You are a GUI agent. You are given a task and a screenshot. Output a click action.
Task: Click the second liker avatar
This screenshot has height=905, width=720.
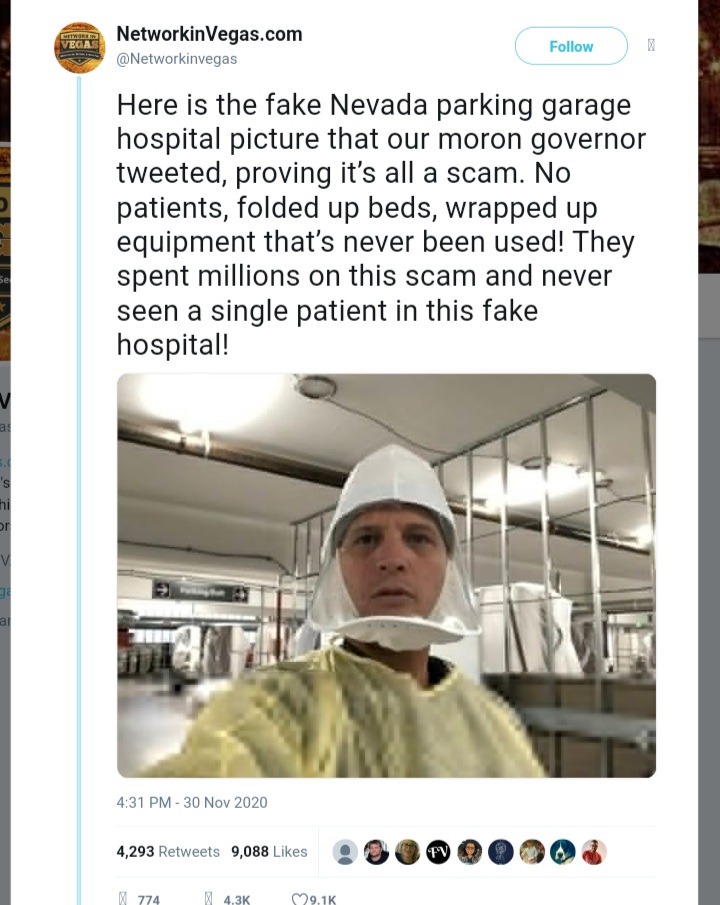tap(376, 852)
